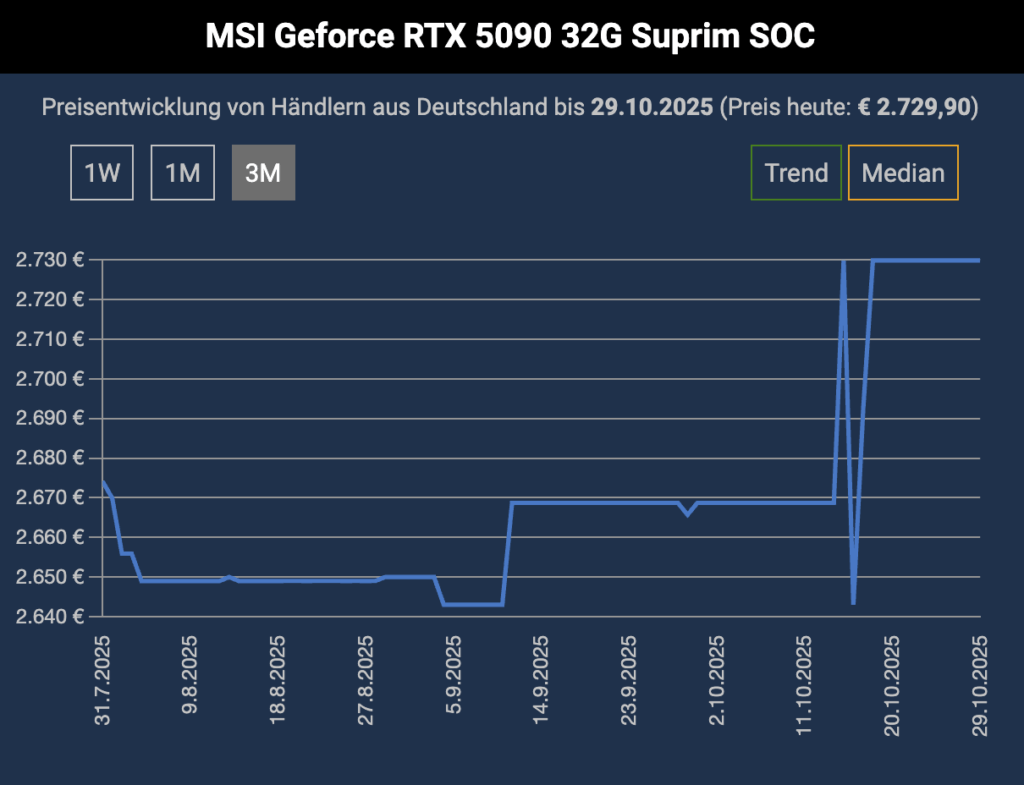1024x785 pixels.
Task: Click the bold 29.10.2025 date in subtitle
Action: click(652, 107)
